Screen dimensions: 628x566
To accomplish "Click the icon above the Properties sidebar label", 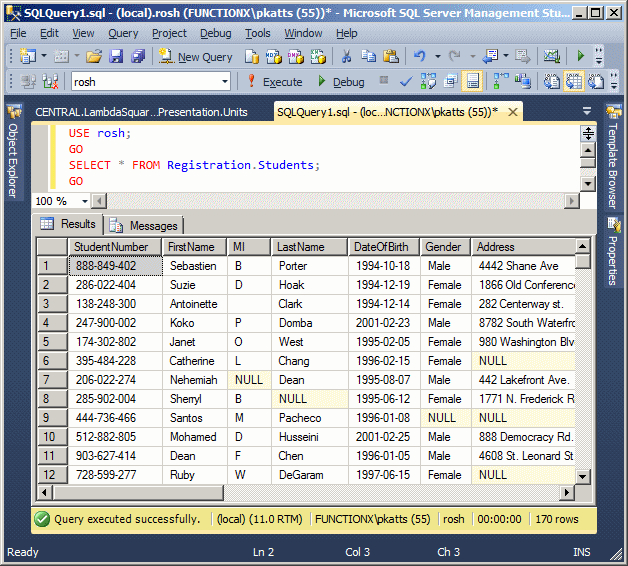I will 613,225.
